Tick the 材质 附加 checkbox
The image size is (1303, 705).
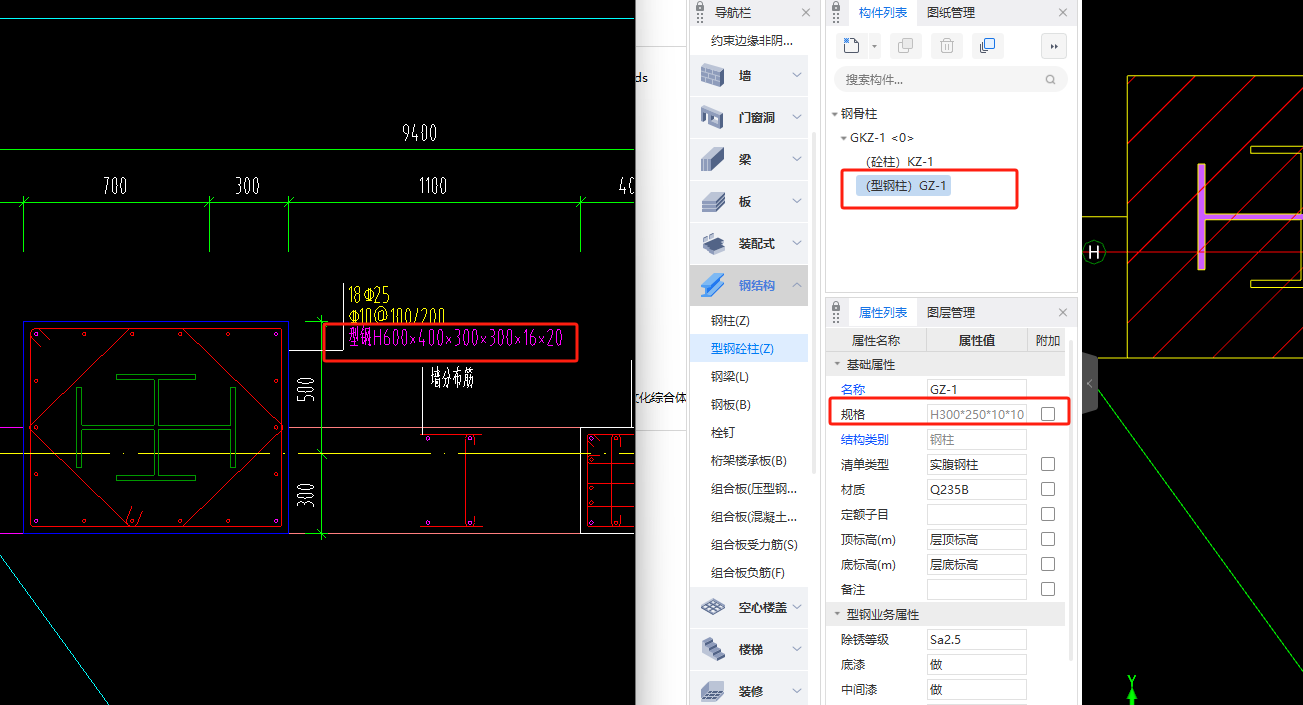1048,489
